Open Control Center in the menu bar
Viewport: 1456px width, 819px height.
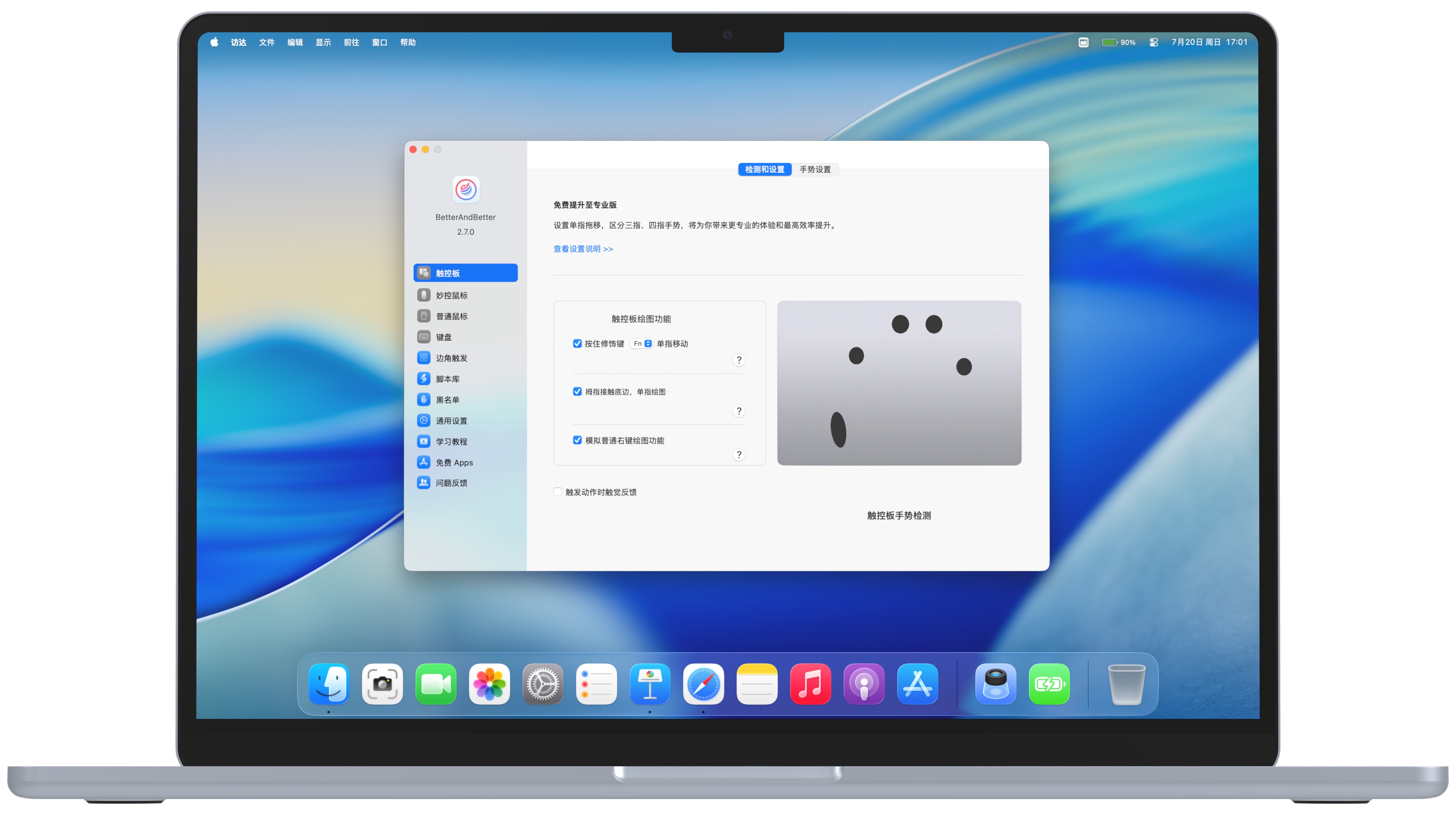click(x=1153, y=42)
